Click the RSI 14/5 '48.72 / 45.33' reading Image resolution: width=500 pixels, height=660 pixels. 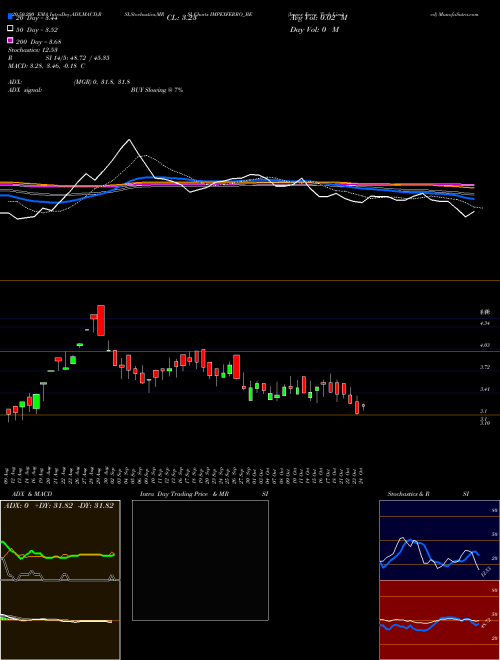(x=59, y=58)
